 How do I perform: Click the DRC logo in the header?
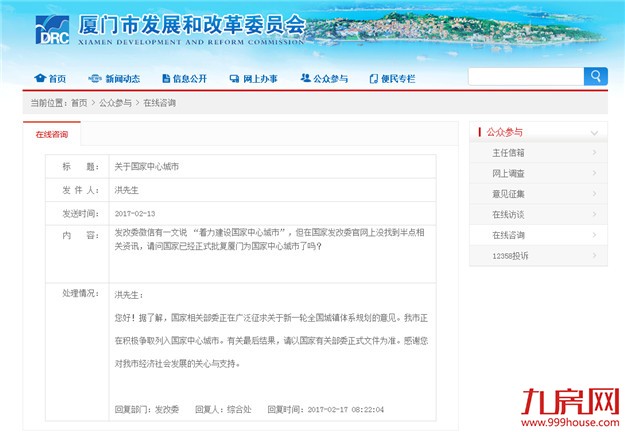pyautogui.click(x=52, y=29)
